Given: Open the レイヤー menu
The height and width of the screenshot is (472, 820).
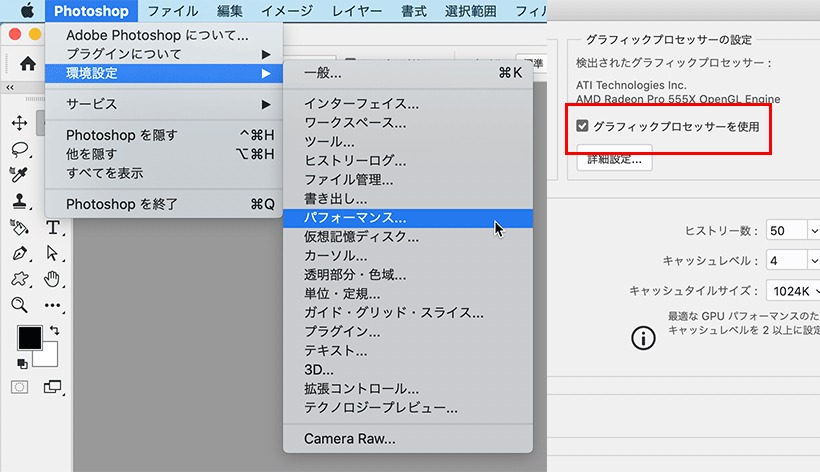Looking at the screenshot, I should point(357,11).
